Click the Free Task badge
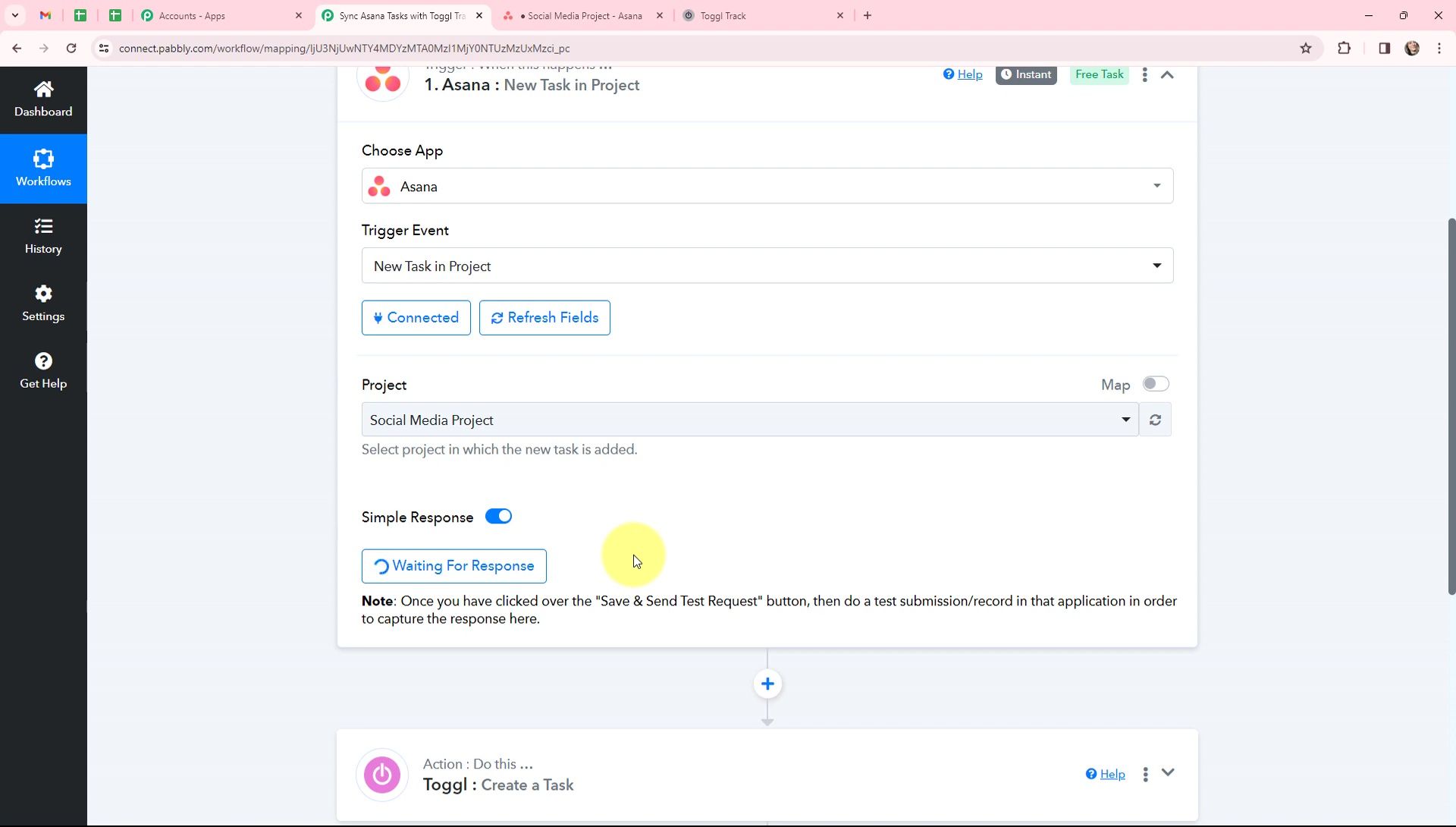The image size is (1456, 827). click(x=1100, y=74)
